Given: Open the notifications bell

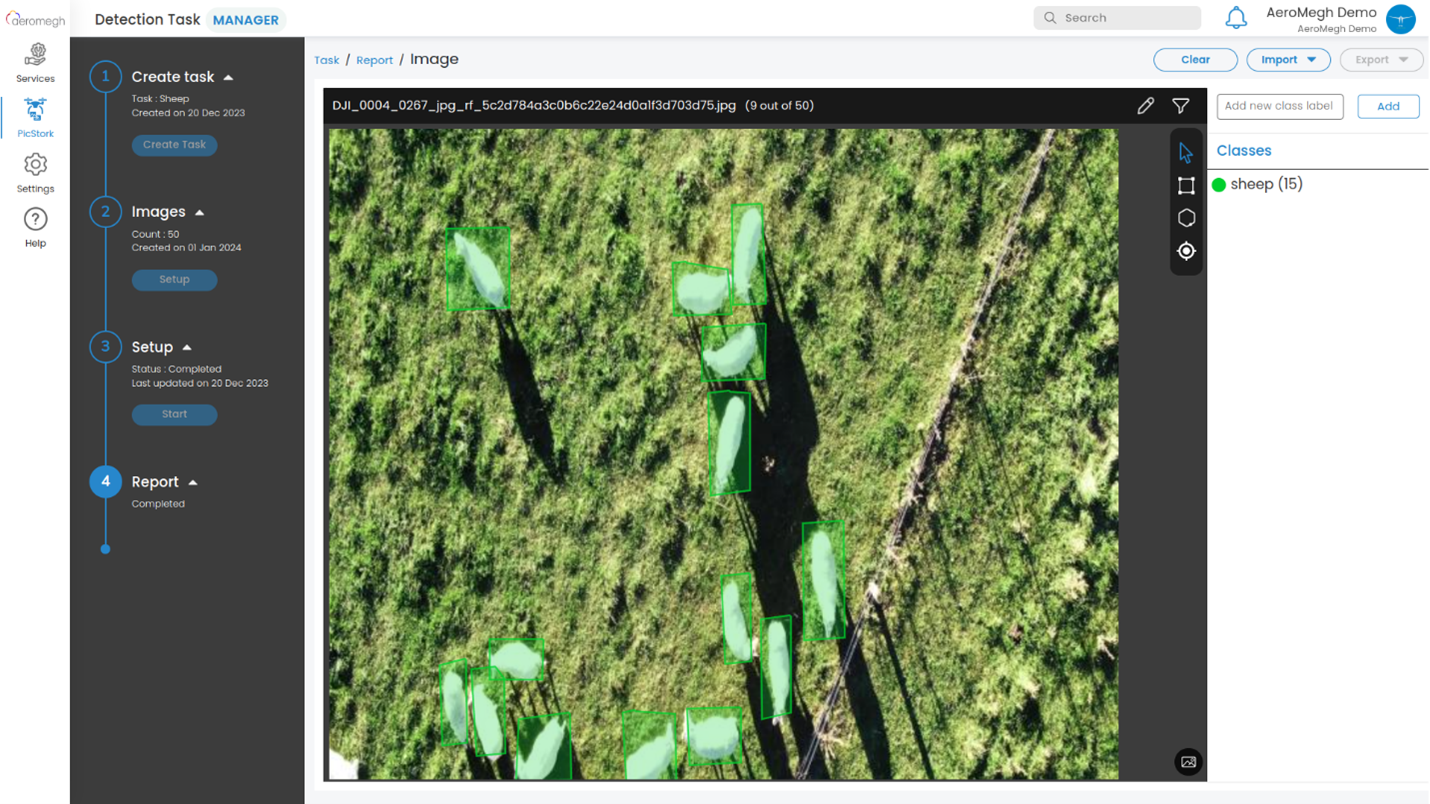Looking at the screenshot, I should coord(1236,18).
